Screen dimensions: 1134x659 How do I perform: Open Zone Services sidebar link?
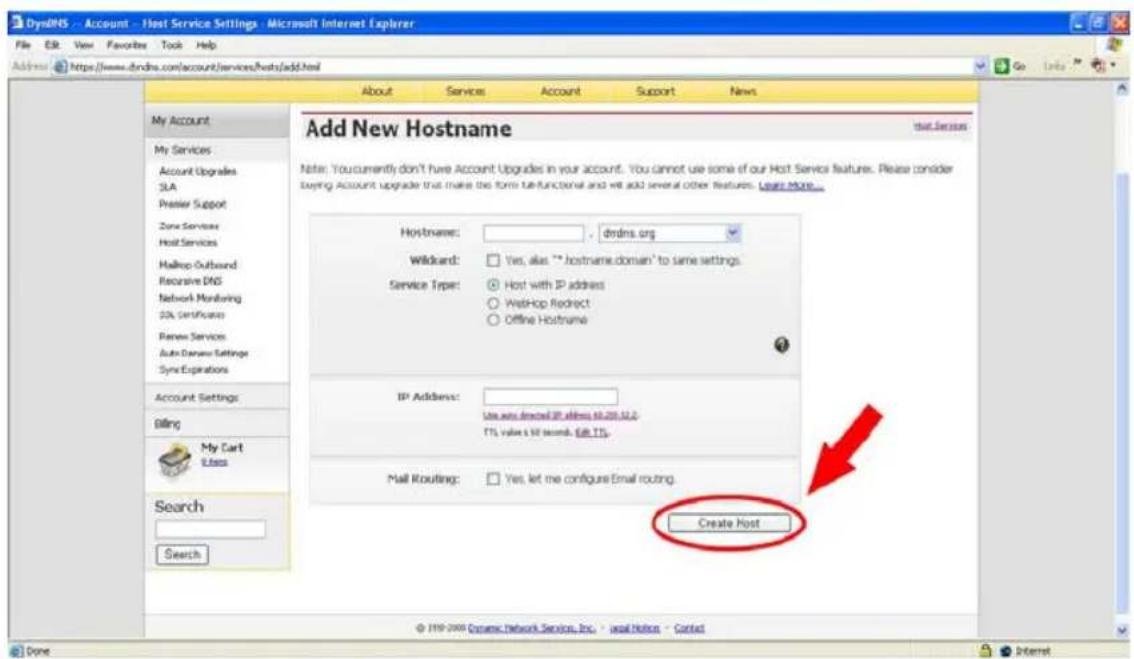[x=189, y=226]
